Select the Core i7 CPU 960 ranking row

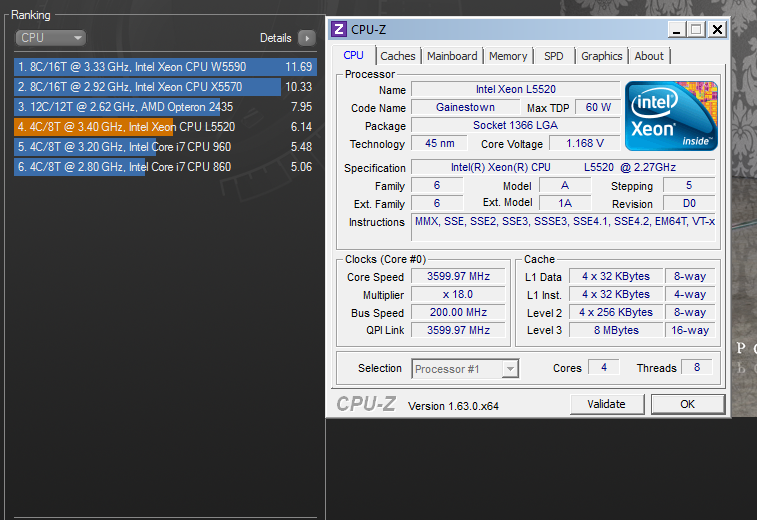(x=165, y=147)
